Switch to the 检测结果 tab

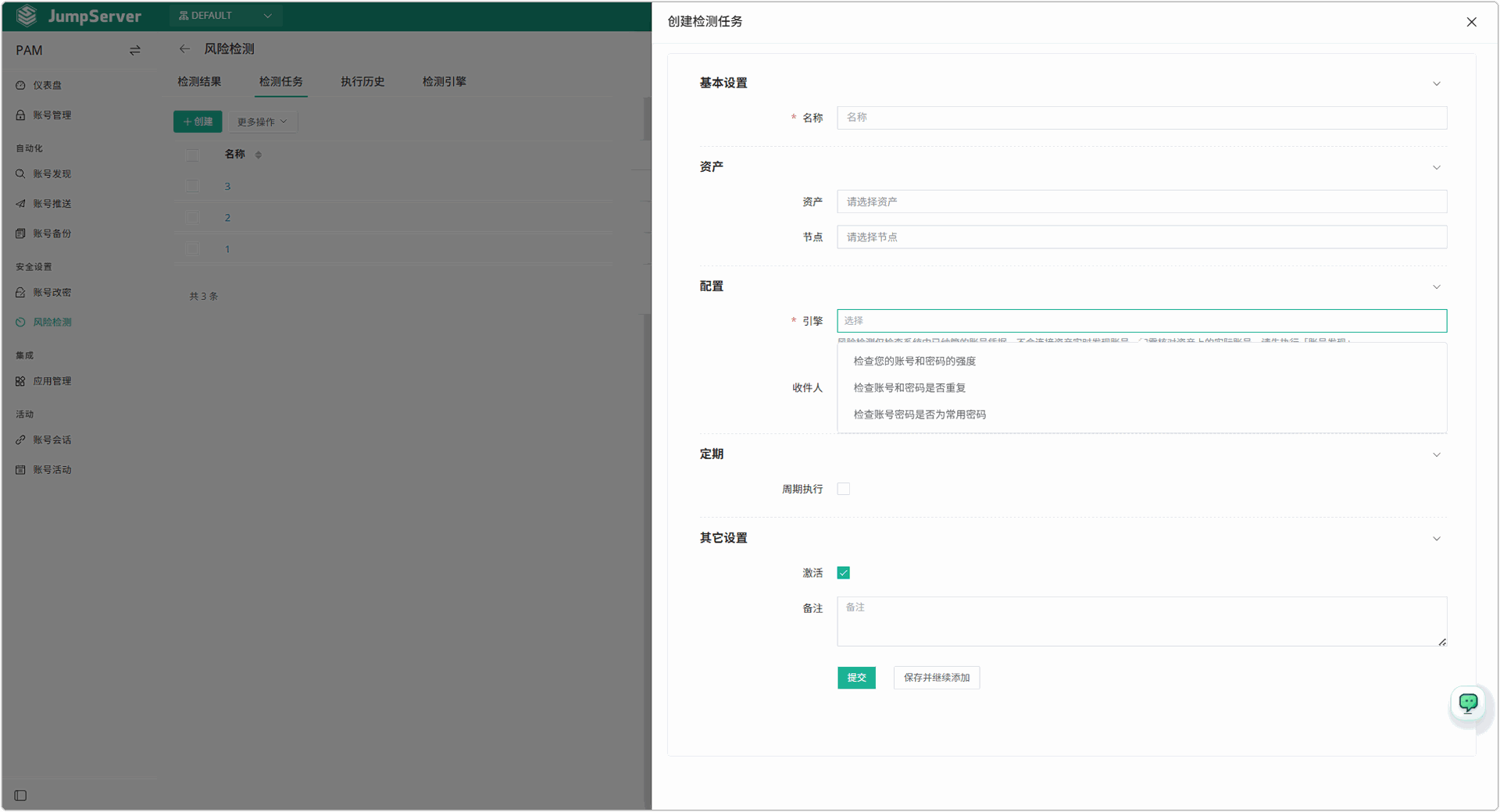tap(199, 81)
